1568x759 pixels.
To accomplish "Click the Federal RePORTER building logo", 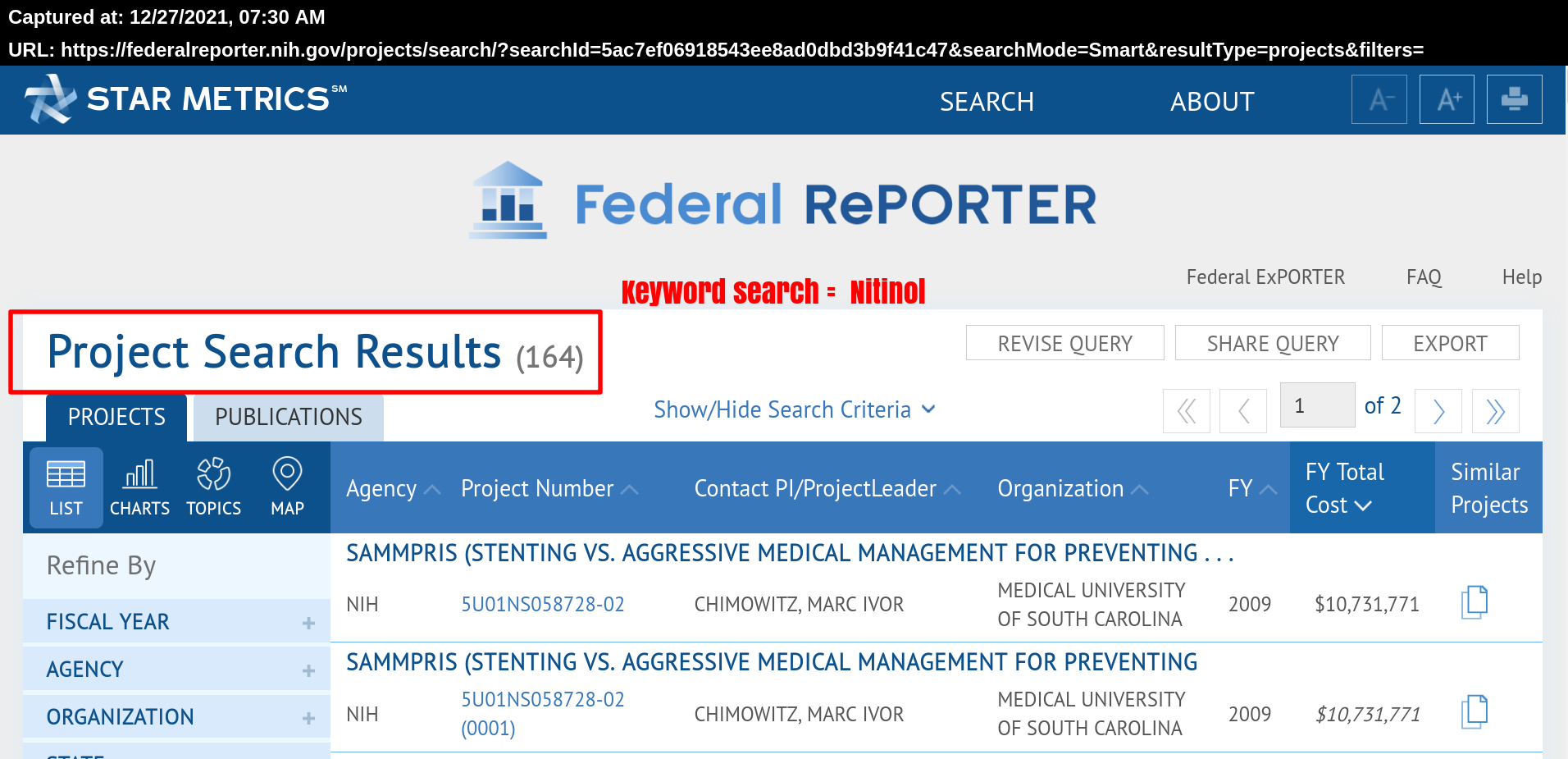I will point(508,201).
